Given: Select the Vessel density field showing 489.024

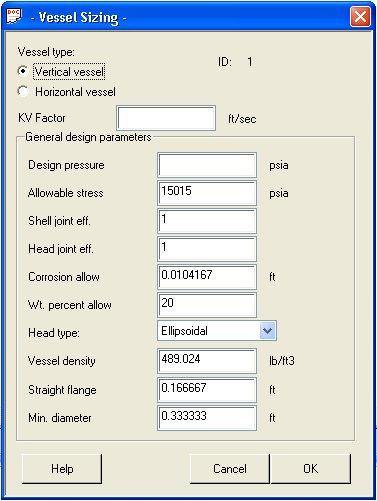Looking at the screenshot, I should click(207, 361).
